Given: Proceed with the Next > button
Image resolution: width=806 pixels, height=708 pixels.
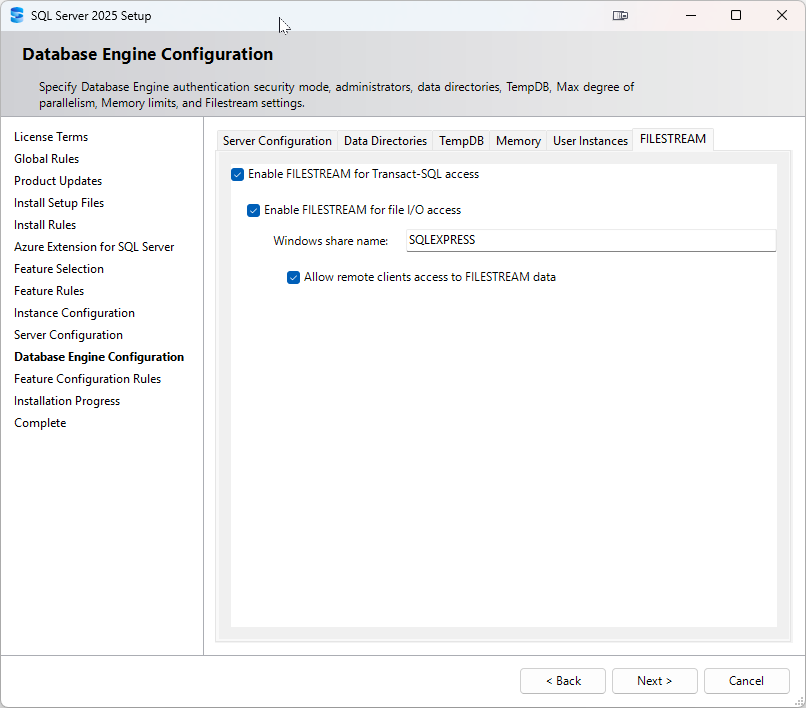Looking at the screenshot, I should [x=654, y=681].
